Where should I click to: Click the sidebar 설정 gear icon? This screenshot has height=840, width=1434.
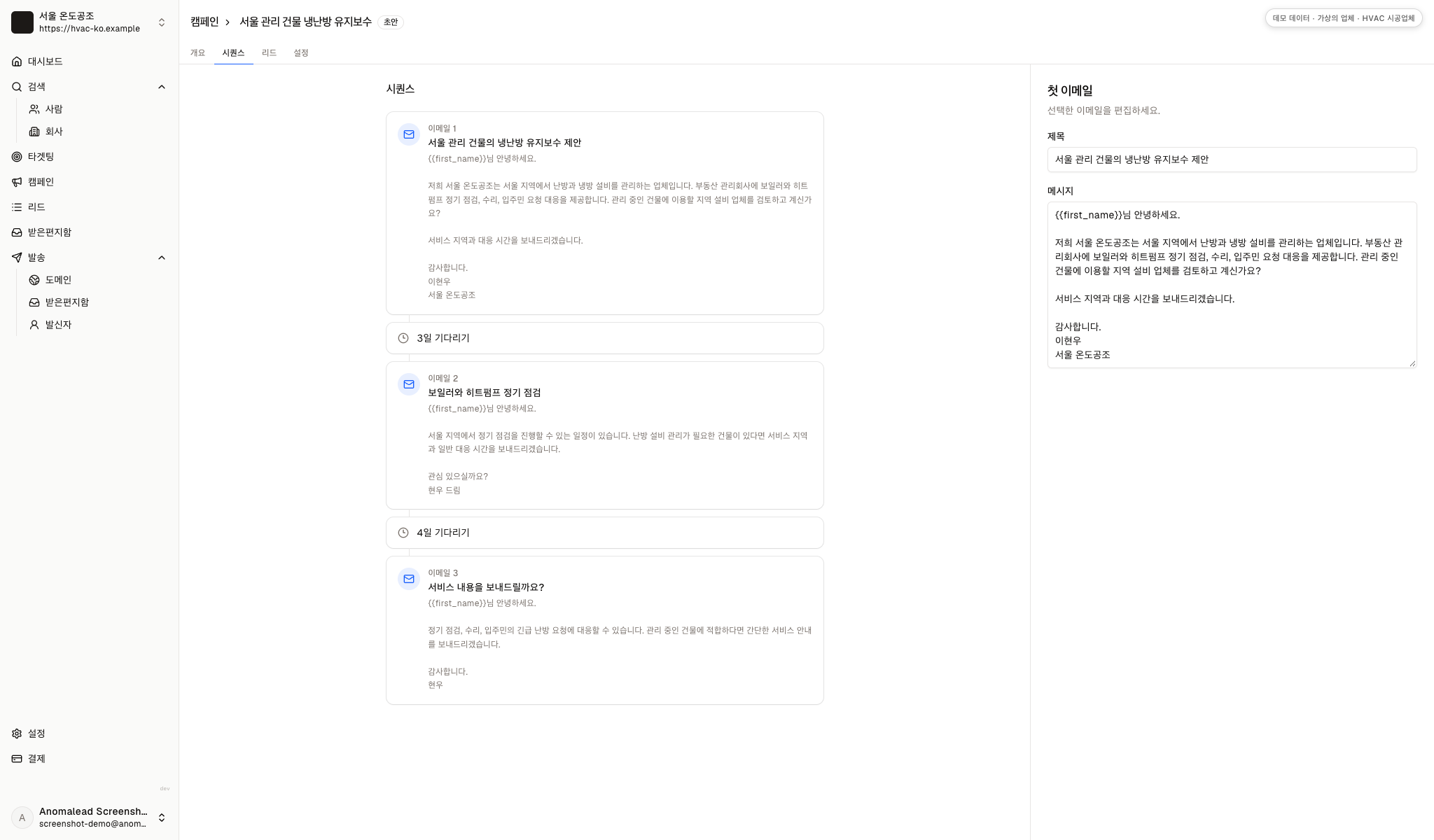[x=17, y=734]
